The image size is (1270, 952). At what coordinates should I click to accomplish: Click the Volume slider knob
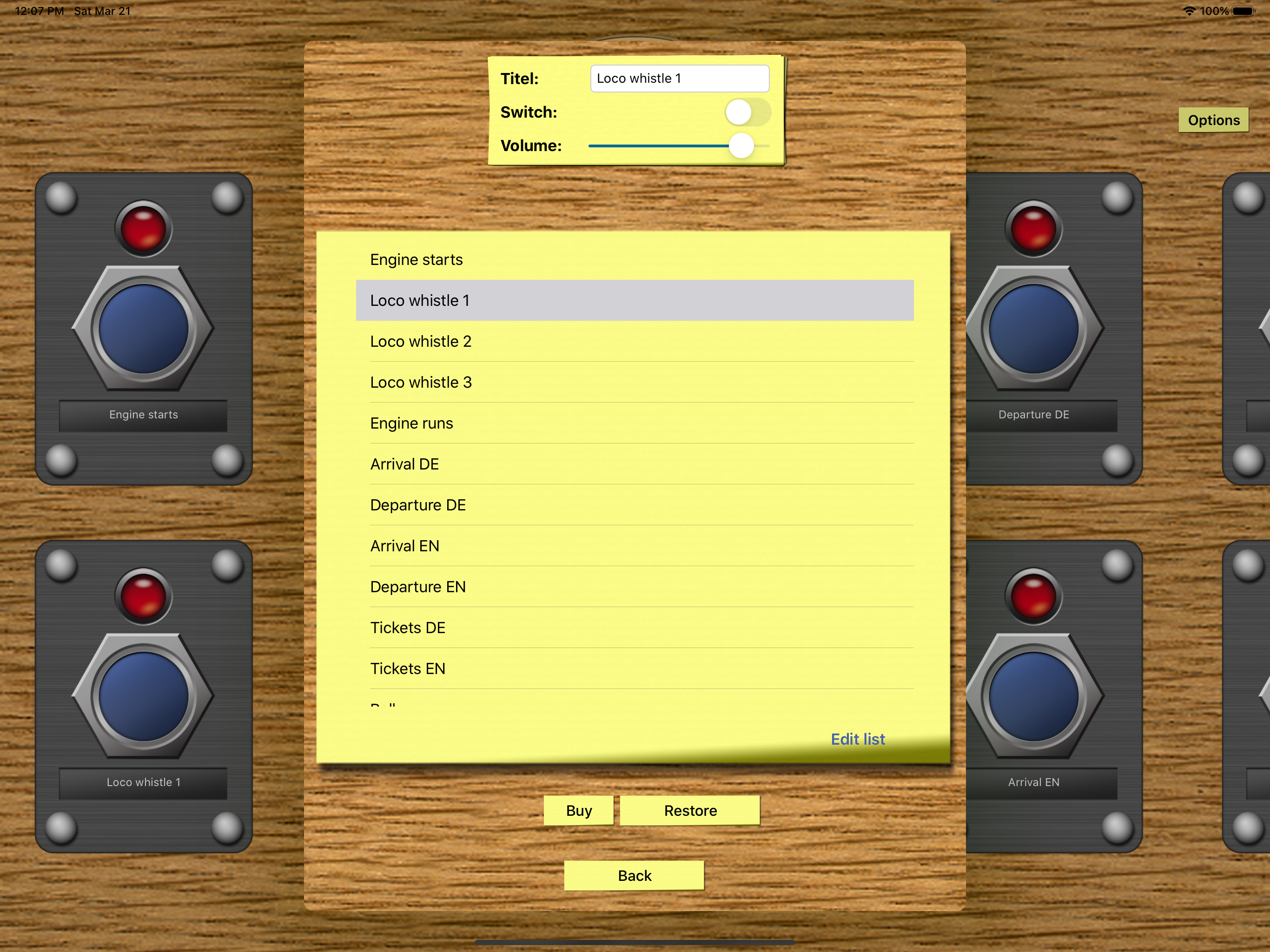click(741, 146)
